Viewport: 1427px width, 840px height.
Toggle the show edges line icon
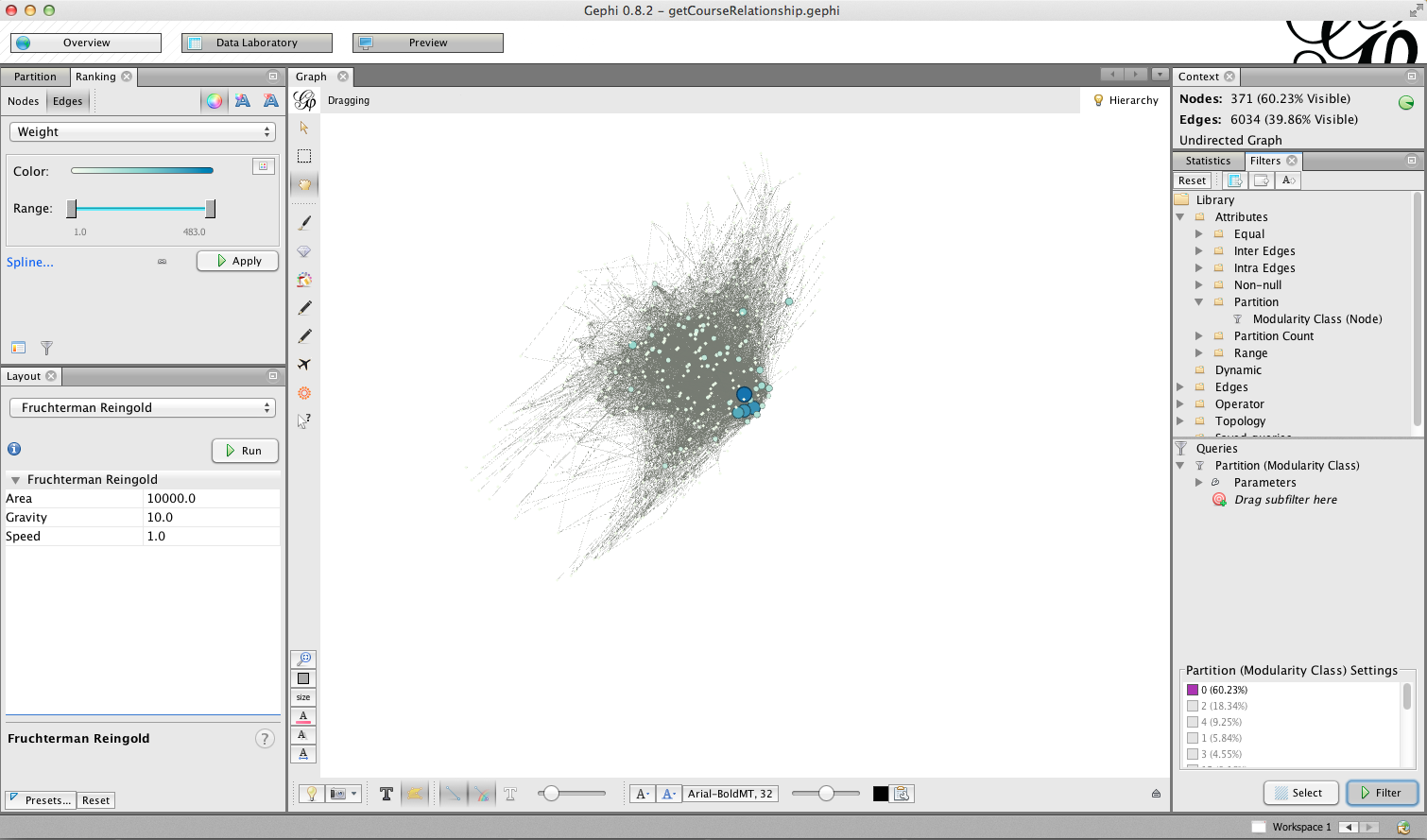pos(454,794)
